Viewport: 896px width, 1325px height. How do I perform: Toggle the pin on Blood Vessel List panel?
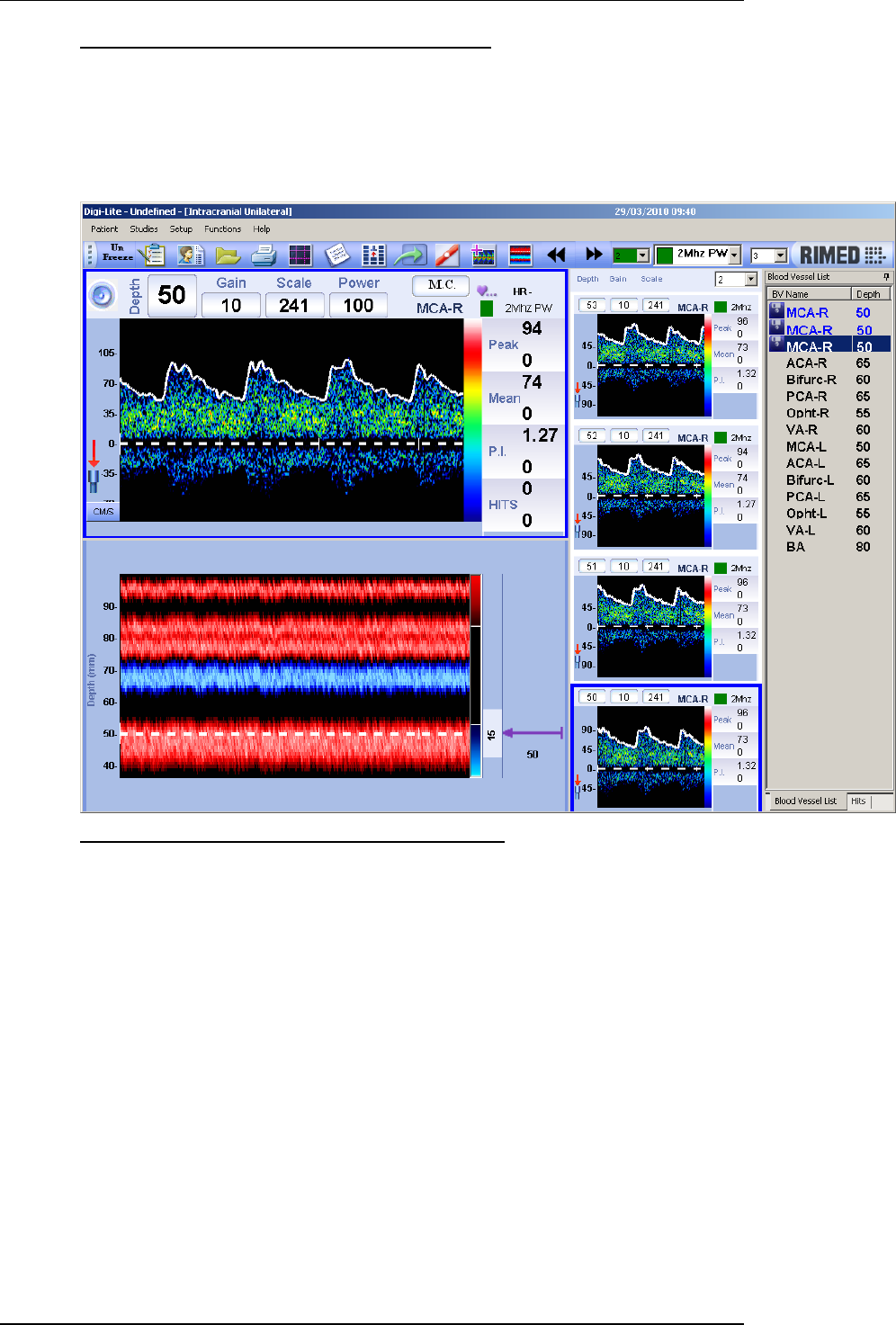tap(886, 277)
